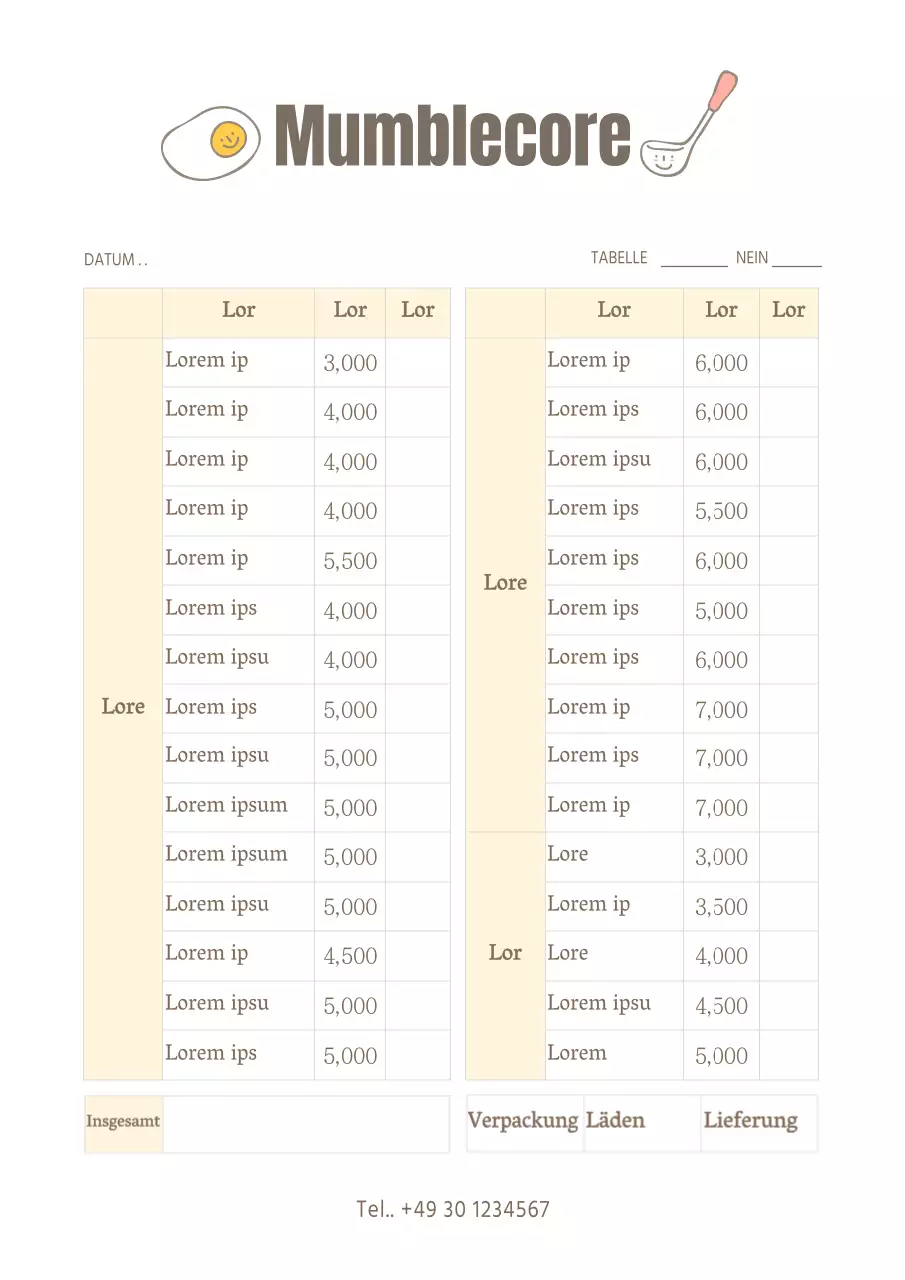
Task: Choose the Verpackung option
Action: tap(524, 1121)
